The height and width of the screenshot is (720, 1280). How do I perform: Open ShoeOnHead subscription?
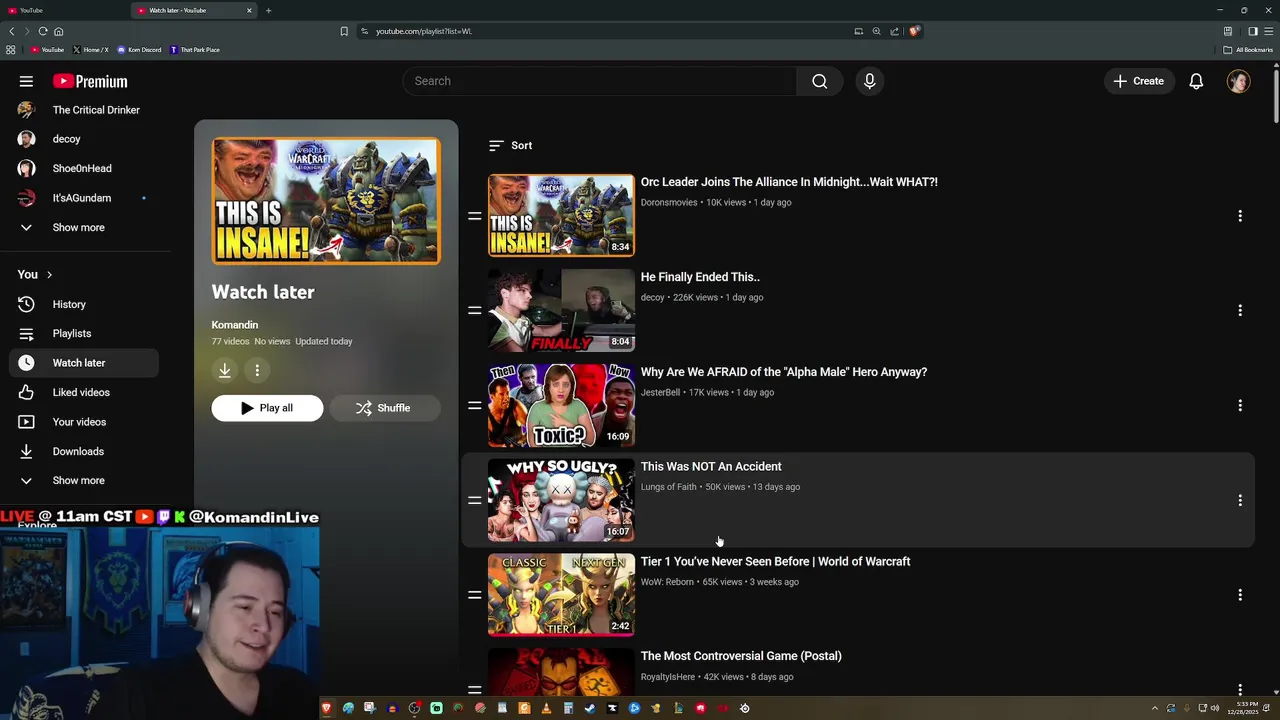pos(84,168)
